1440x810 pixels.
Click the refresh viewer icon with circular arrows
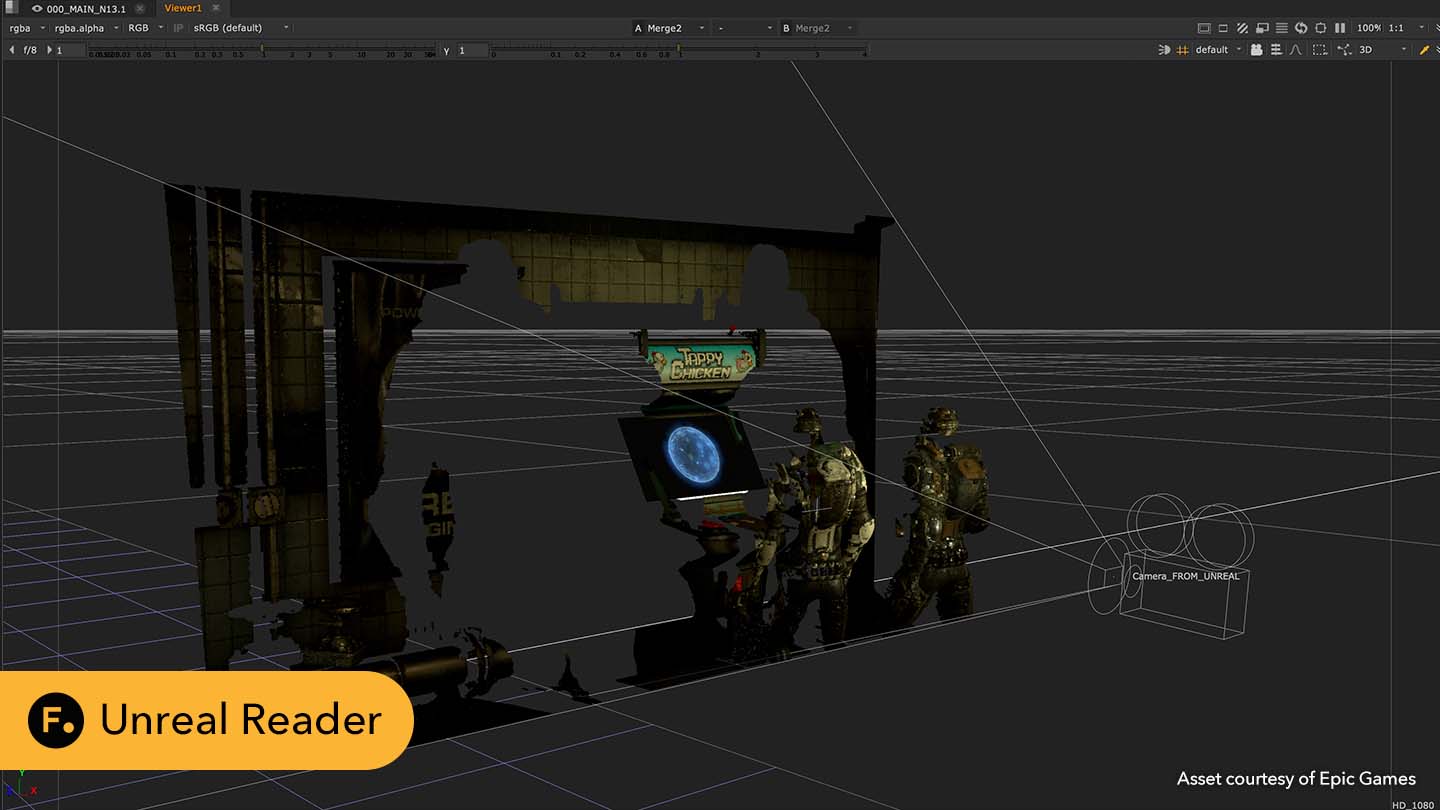[1301, 28]
